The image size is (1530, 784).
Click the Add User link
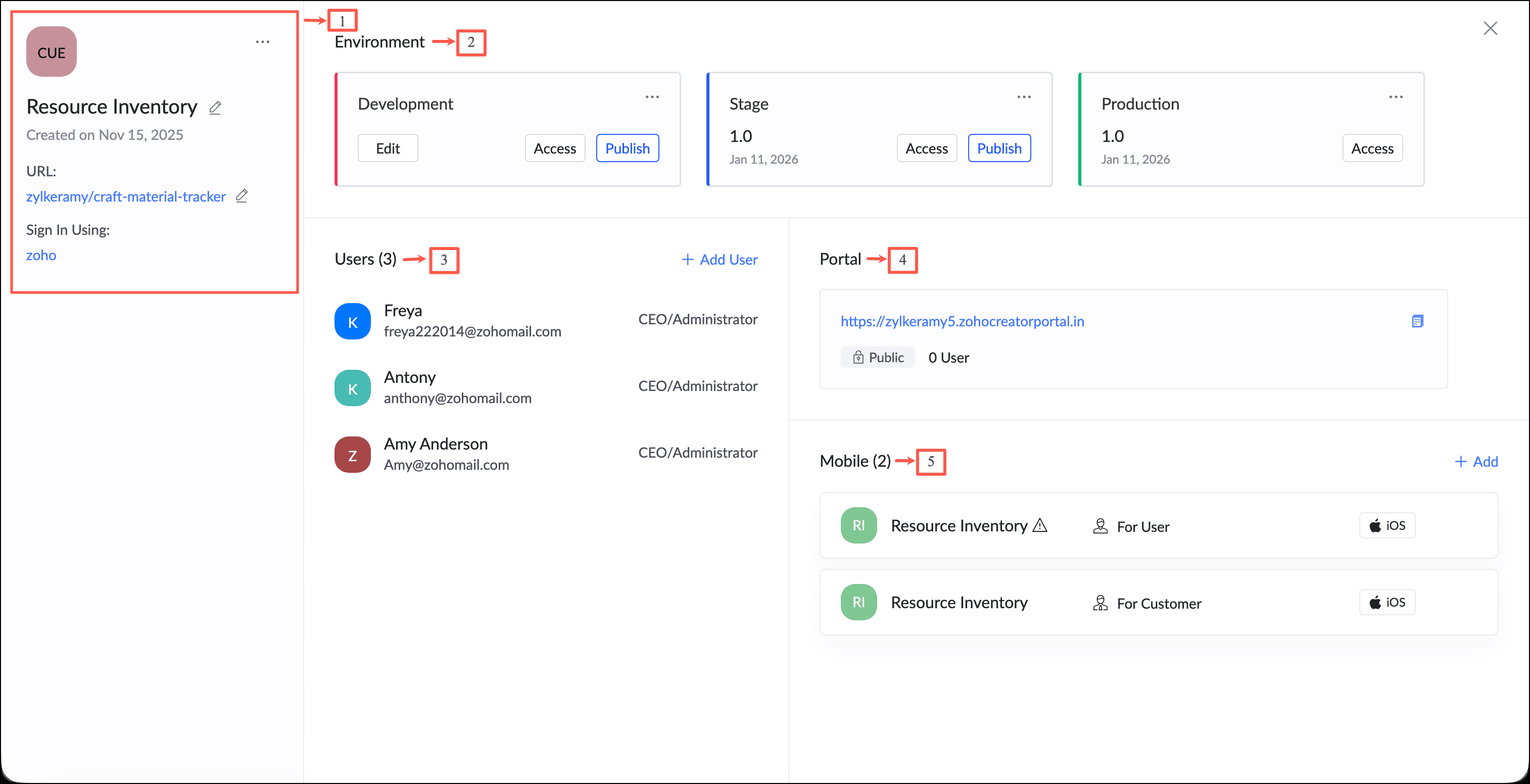tap(719, 260)
